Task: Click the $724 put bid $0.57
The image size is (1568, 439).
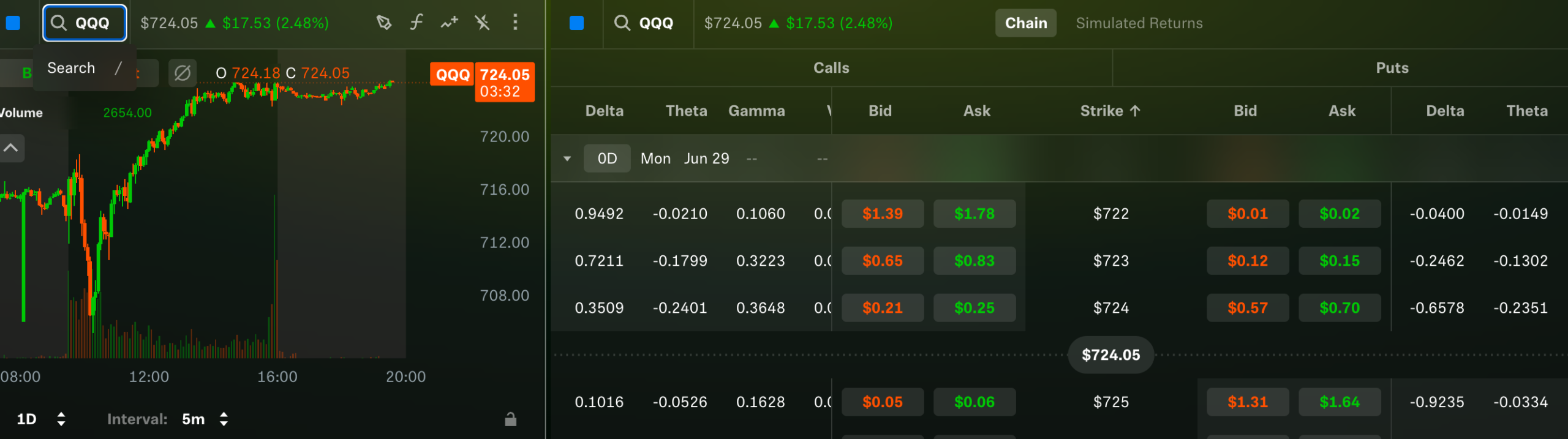Action: 1248,308
